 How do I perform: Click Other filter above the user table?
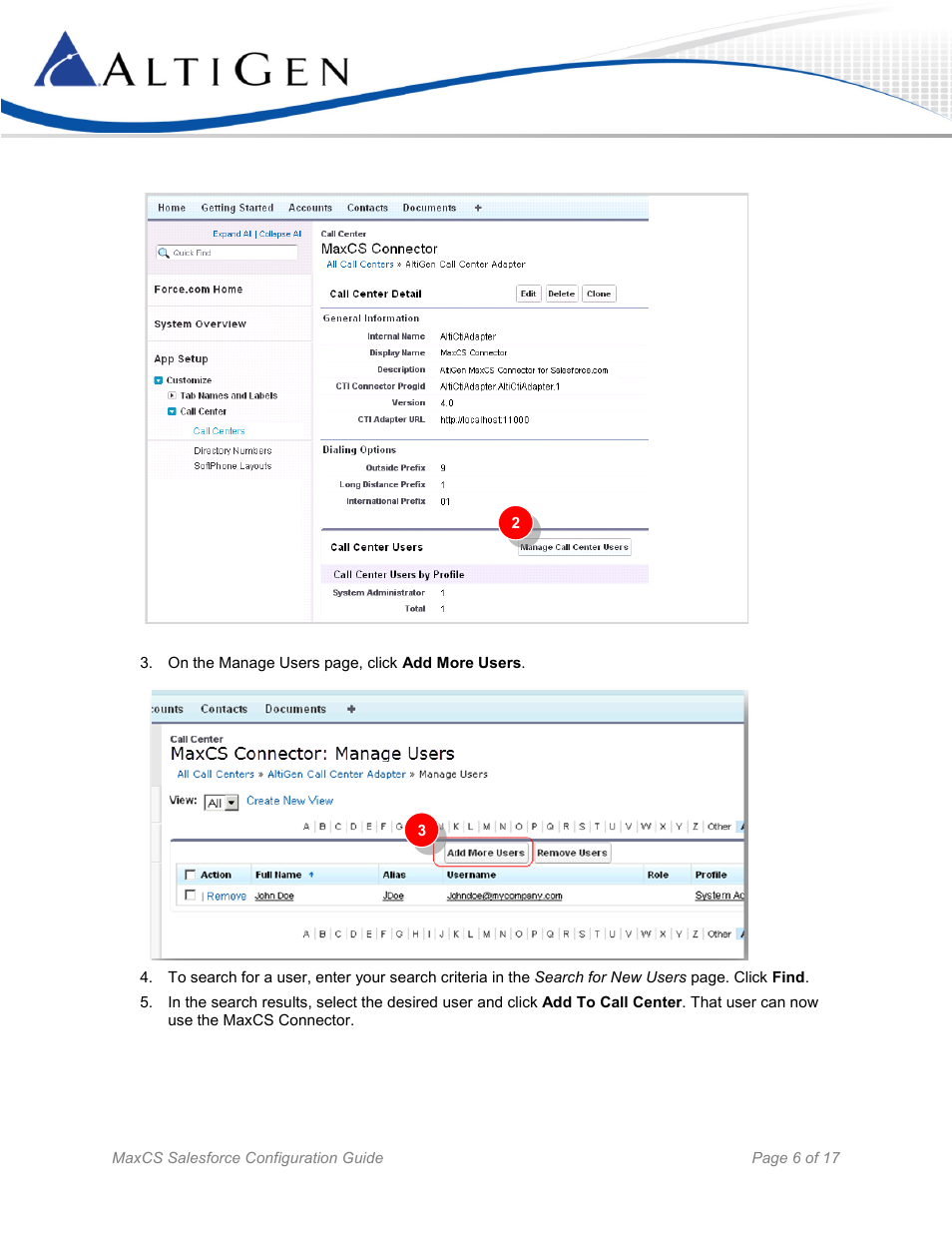point(719,827)
